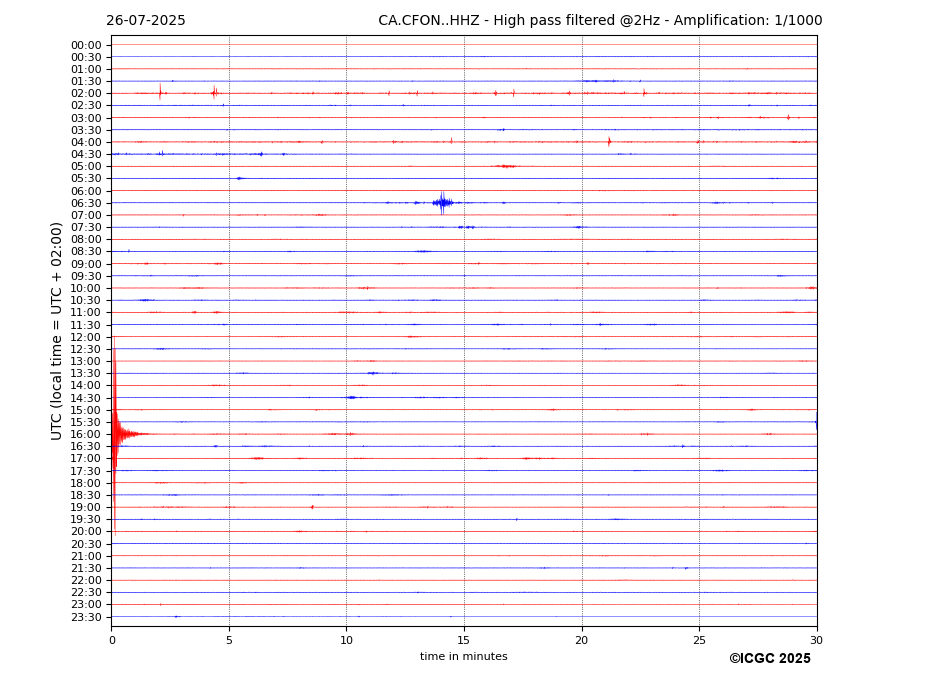Click the 16:00 row label
This screenshot has height=696, width=927.
86,434
